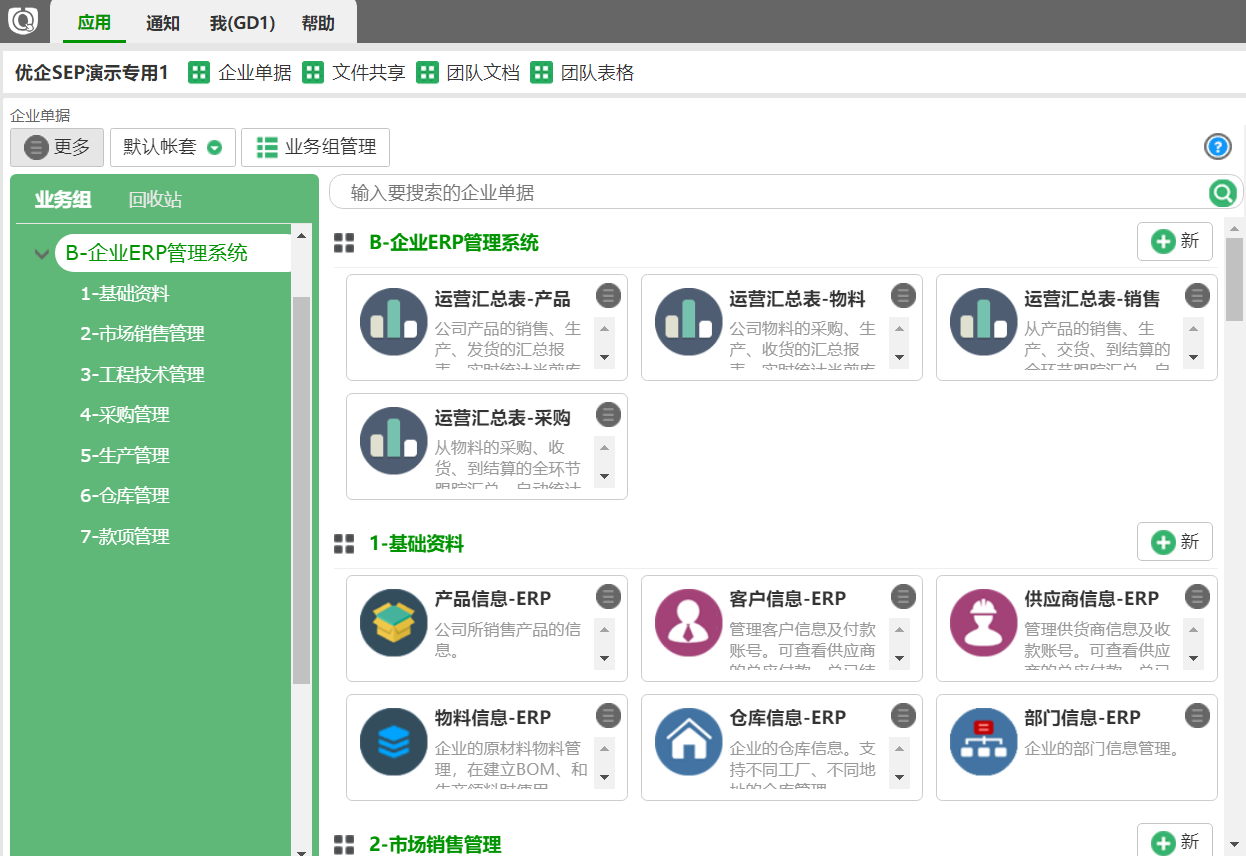Open the 团队表格 grid icon shortcut

tap(542, 72)
